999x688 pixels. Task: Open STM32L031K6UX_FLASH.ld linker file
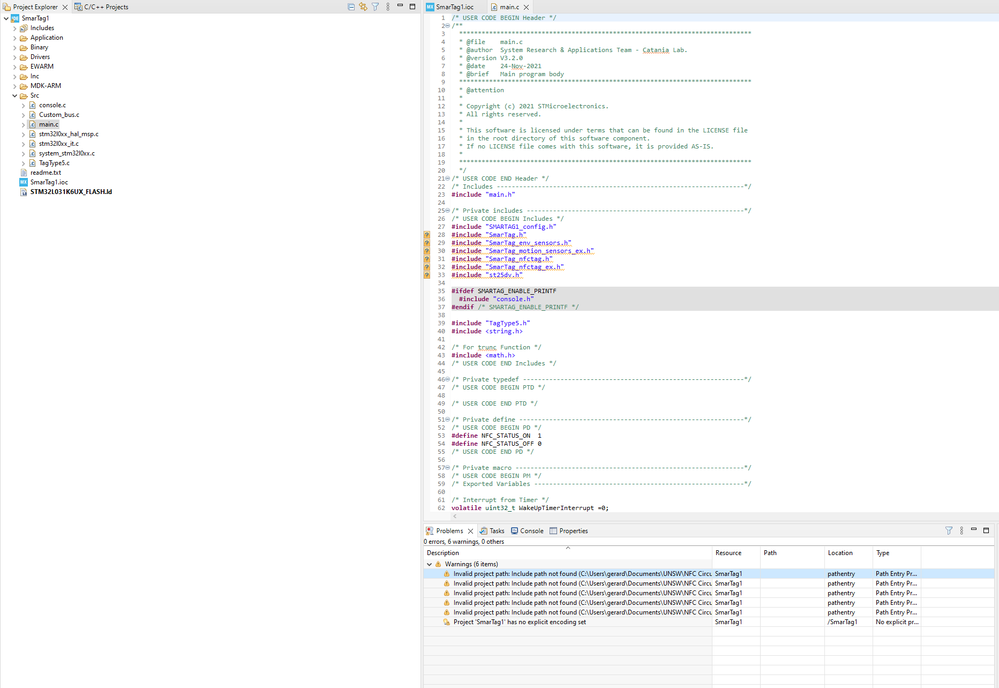[70, 192]
